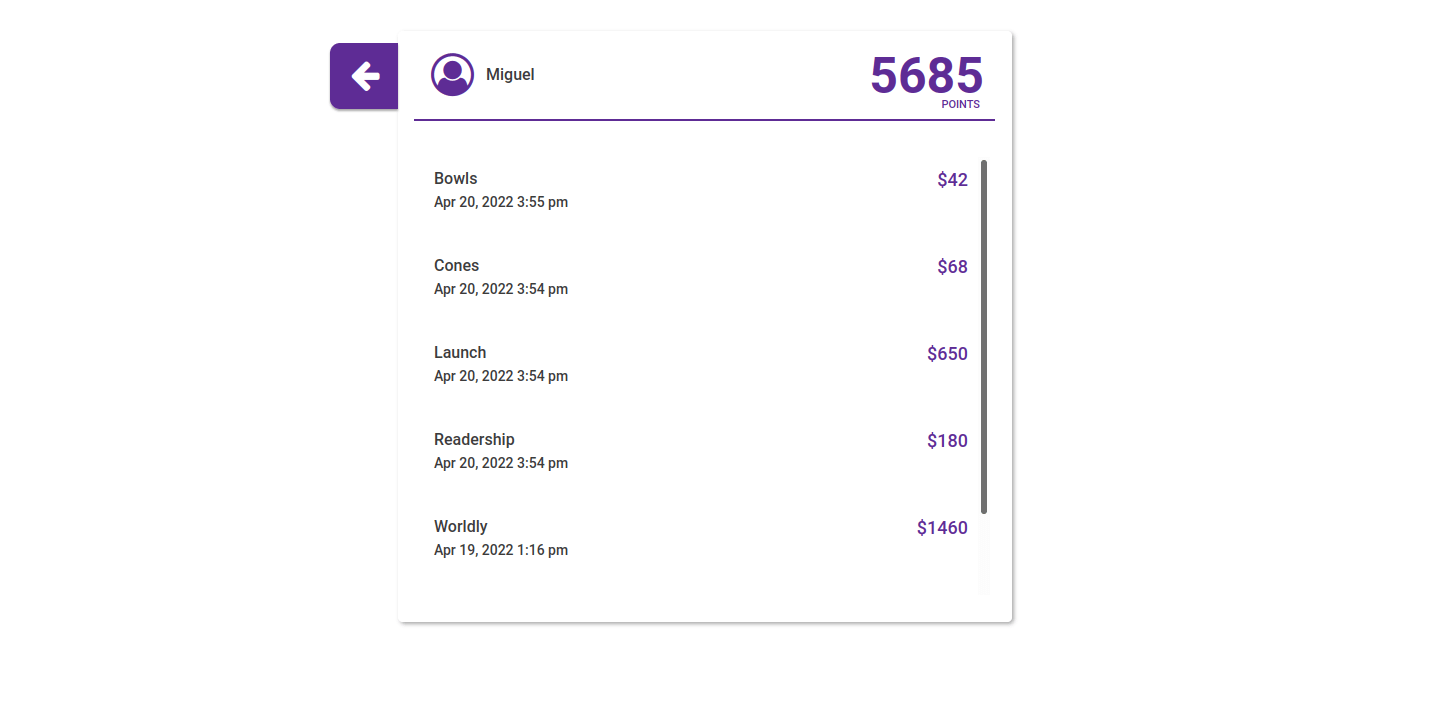Screen dimensions: 1444x719
Task: Click the $42 amount for Bowls
Action: (x=952, y=180)
